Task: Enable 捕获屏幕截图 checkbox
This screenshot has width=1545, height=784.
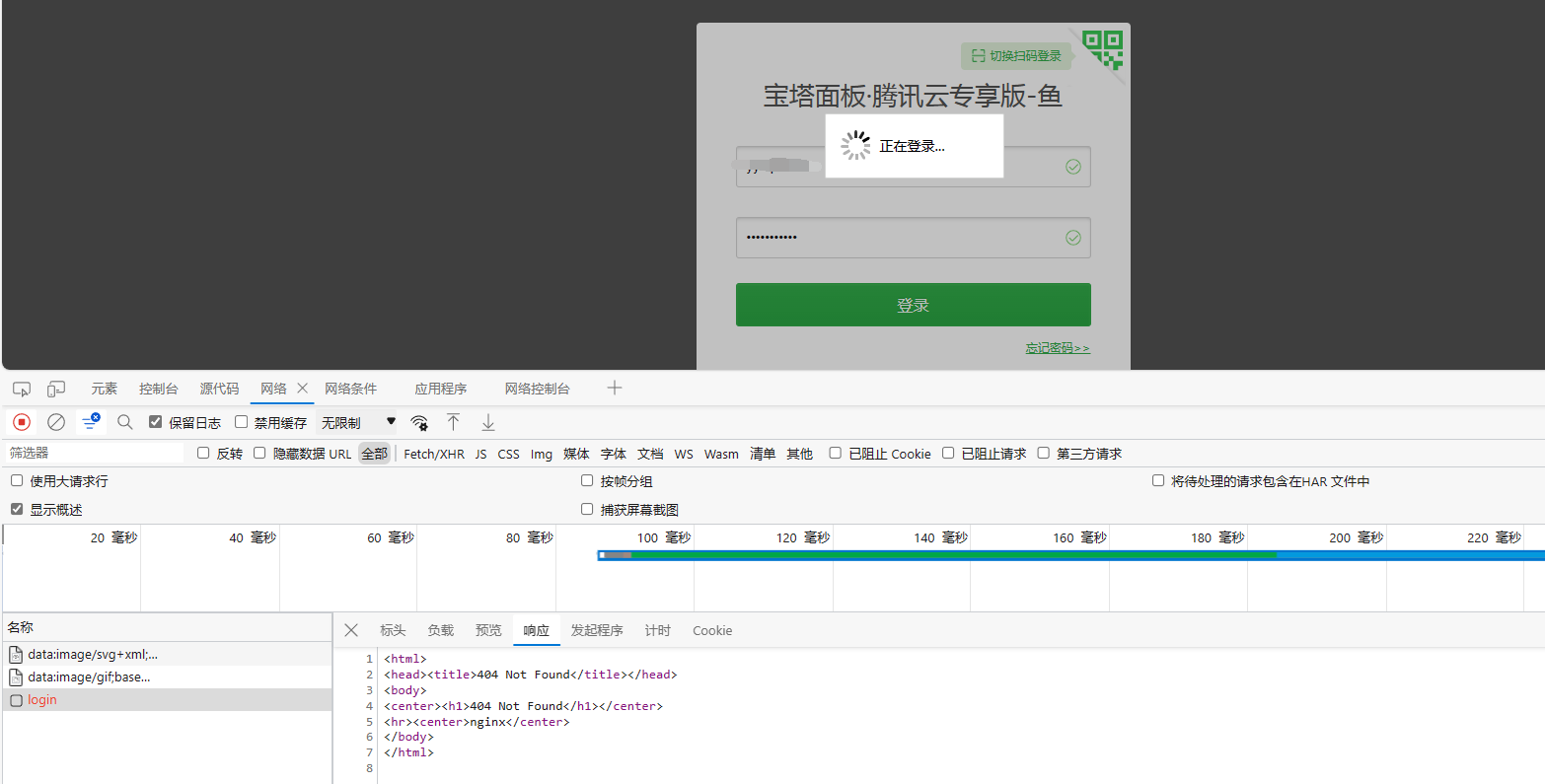Action: tap(587, 509)
